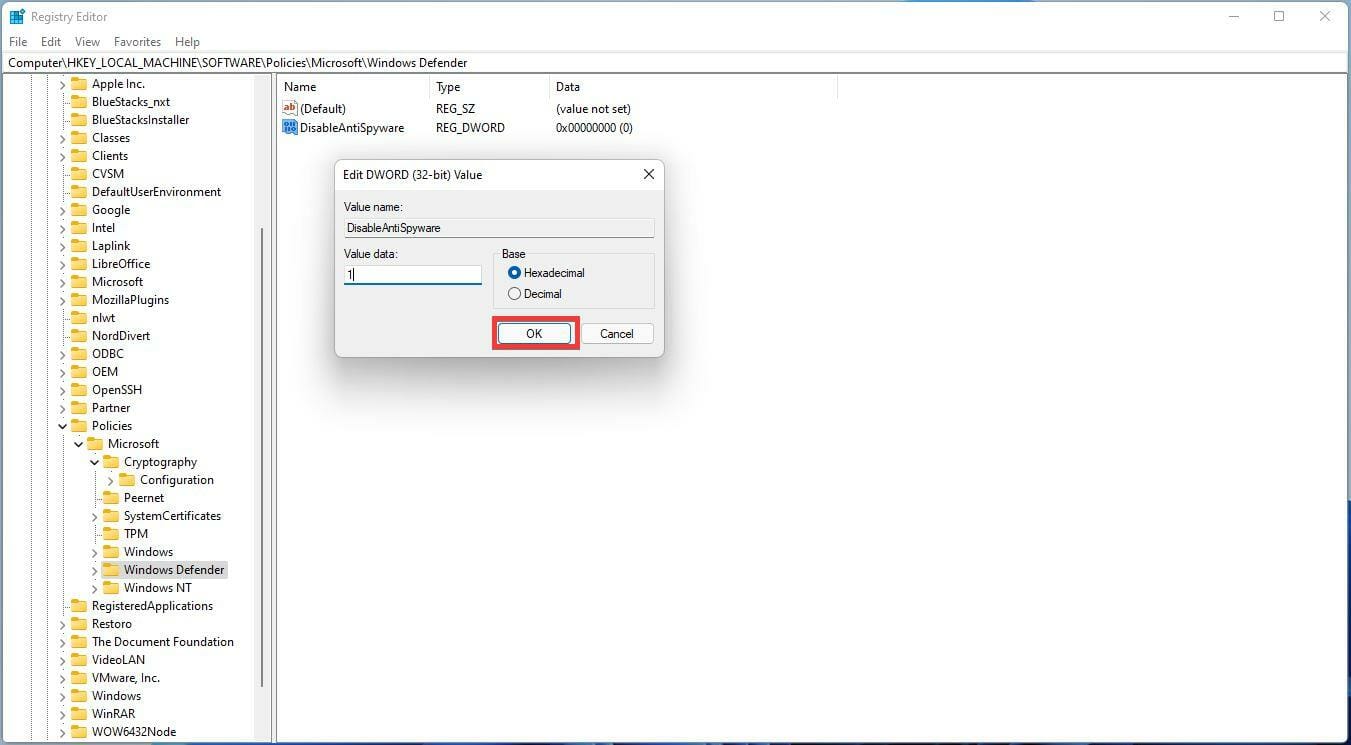Click the Registry Editor app icon in title bar
This screenshot has height=745, width=1351.
pos(17,16)
